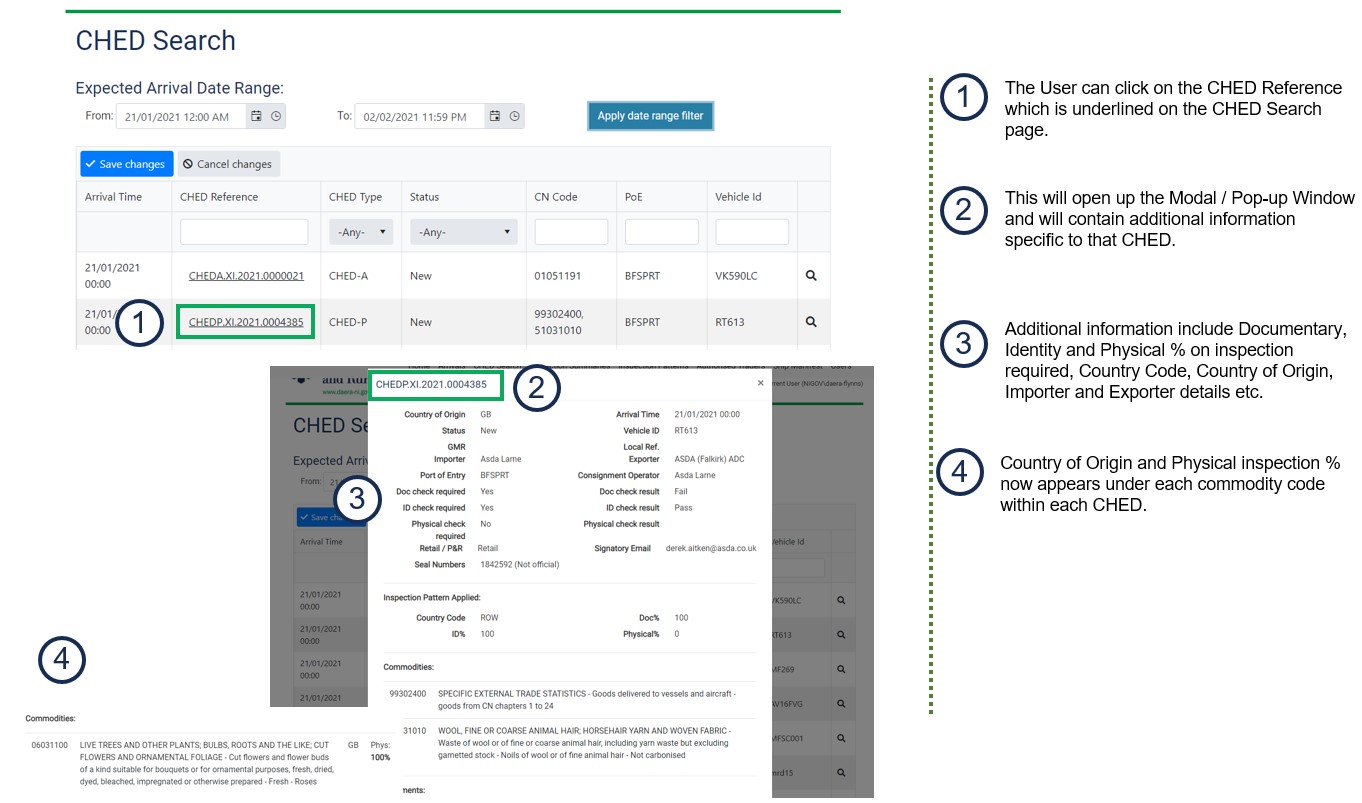The image size is (1362, 803).
Task: Open clock time picker for To date
Action: [514, 117]
